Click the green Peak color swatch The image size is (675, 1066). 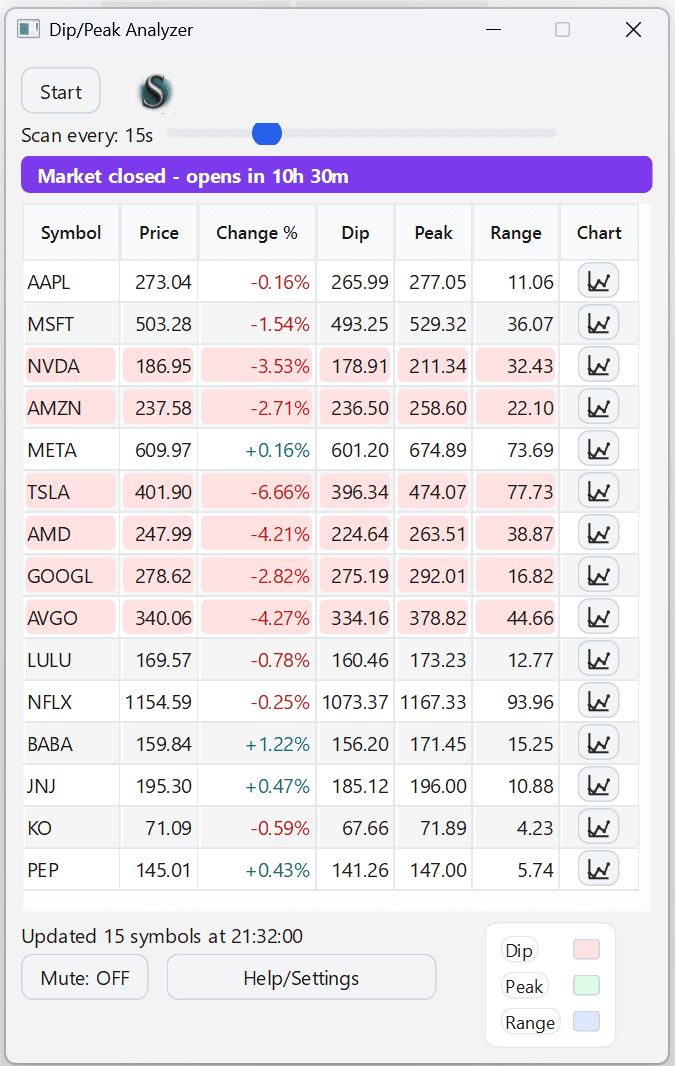pyautogui.click(x=586, y=986)
